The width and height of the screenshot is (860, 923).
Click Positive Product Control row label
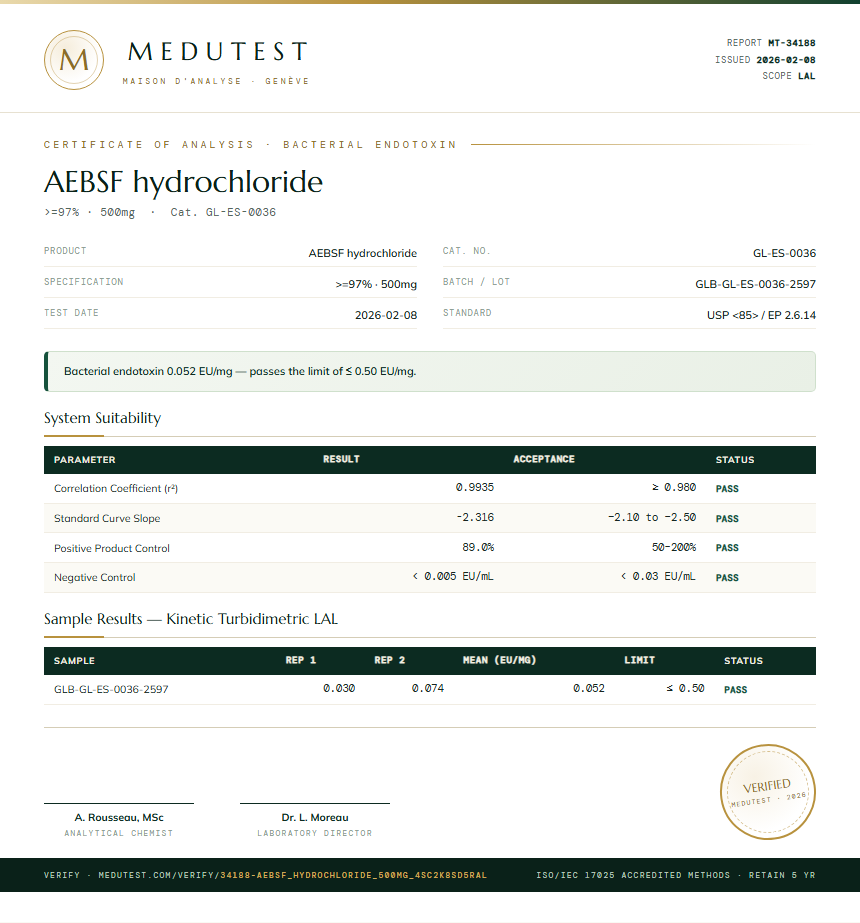(x=112, y=549)
